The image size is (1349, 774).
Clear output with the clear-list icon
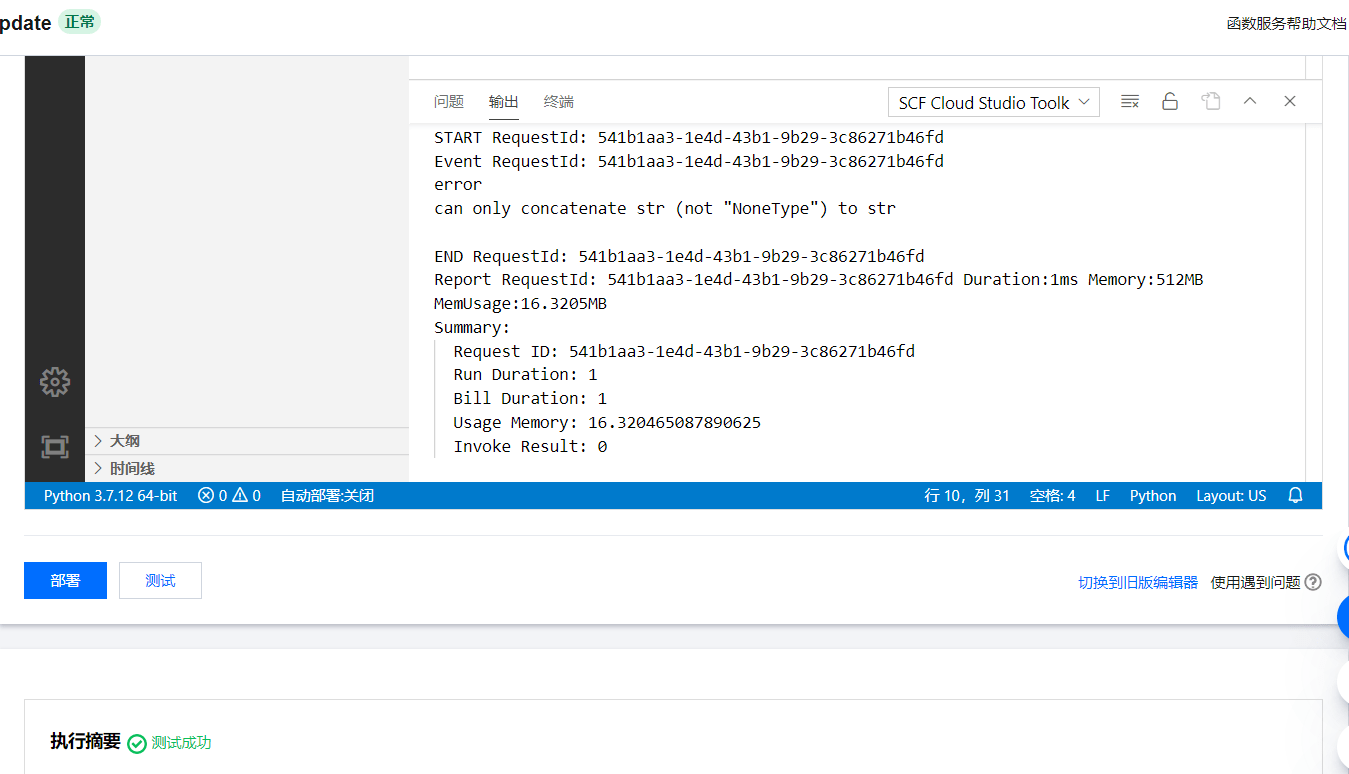pos(1130,101)
